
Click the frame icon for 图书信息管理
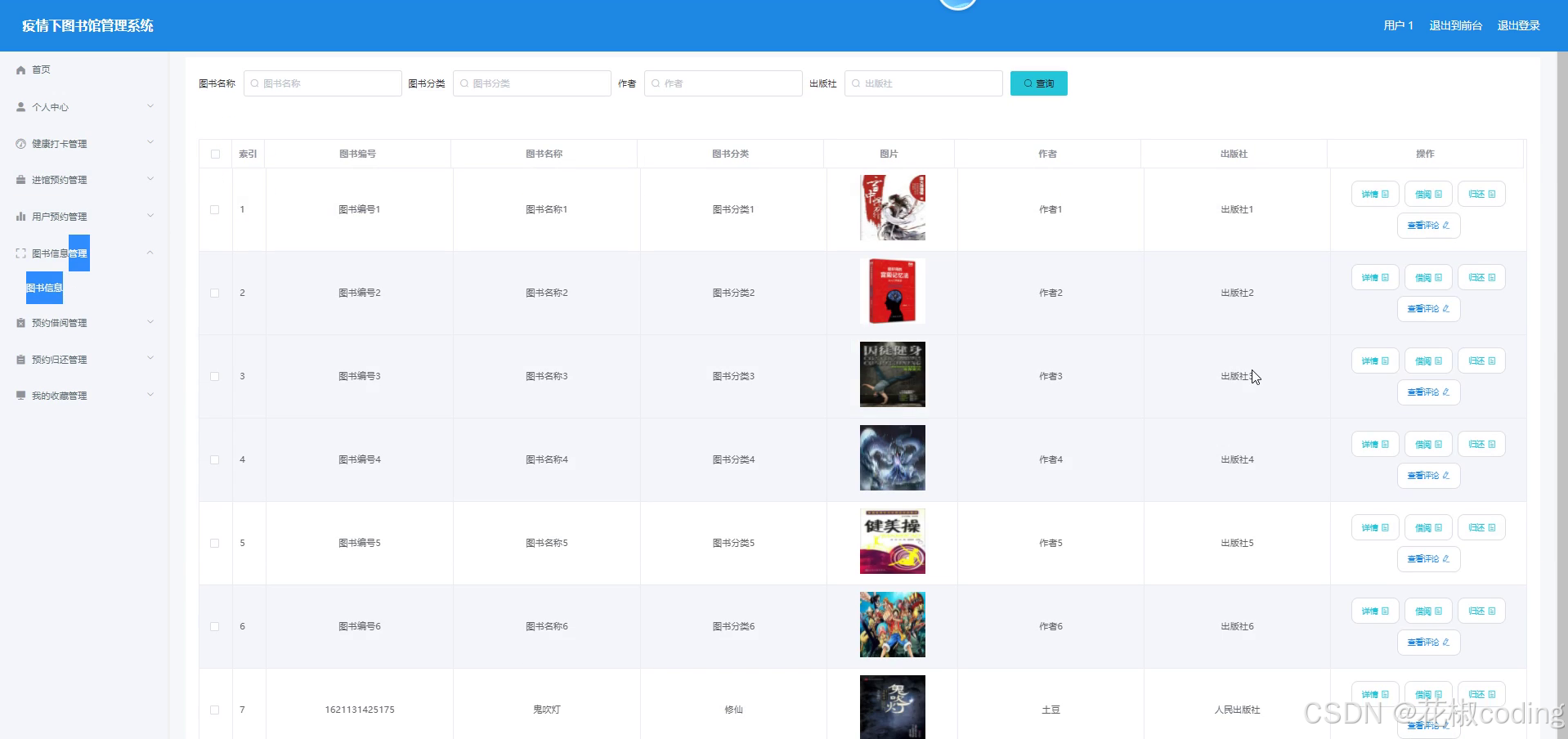(x=21, y=253)
